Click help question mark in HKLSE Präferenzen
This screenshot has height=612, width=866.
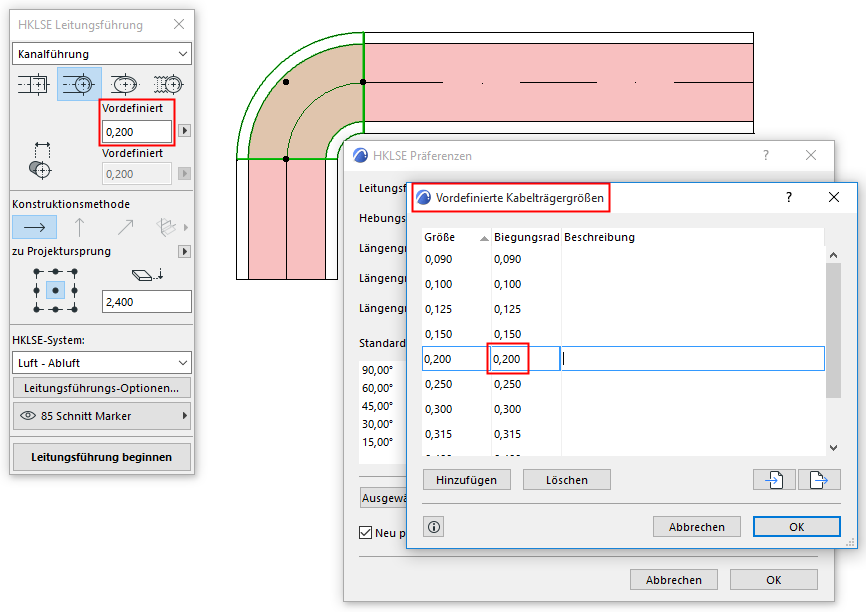pos(765,155)
